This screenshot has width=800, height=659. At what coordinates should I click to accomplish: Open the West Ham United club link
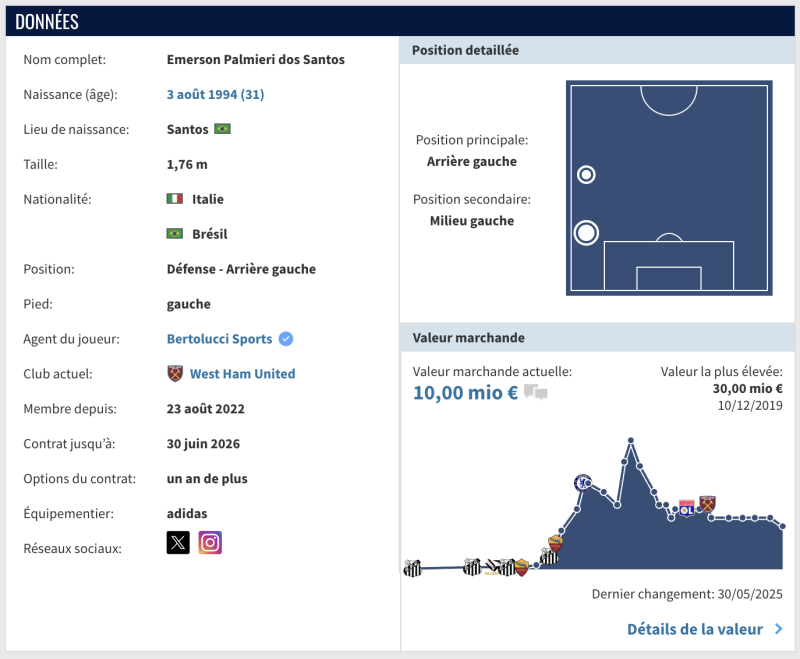(242, 374)
